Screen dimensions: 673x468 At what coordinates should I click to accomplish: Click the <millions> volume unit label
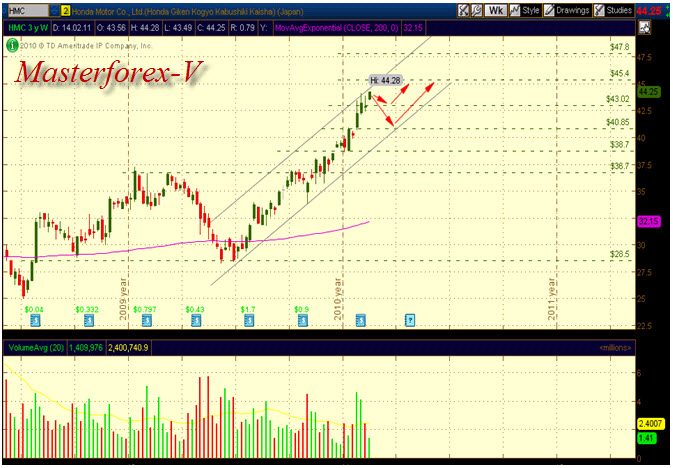615,348
